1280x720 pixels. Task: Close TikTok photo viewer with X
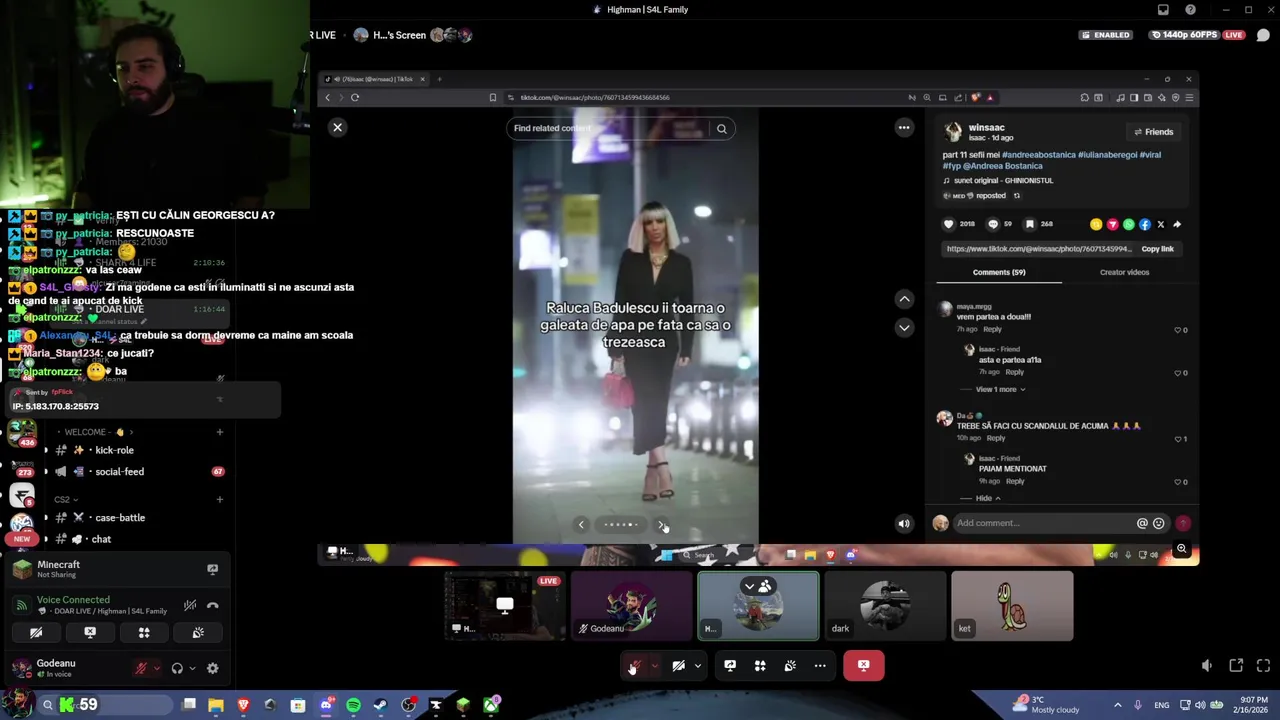(x=337, y=127)
